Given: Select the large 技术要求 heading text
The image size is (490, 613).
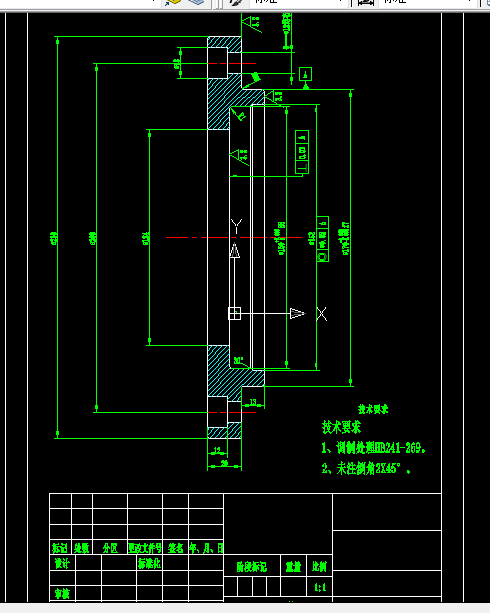Looking at the screenshot, I should (x=341, y=427).
